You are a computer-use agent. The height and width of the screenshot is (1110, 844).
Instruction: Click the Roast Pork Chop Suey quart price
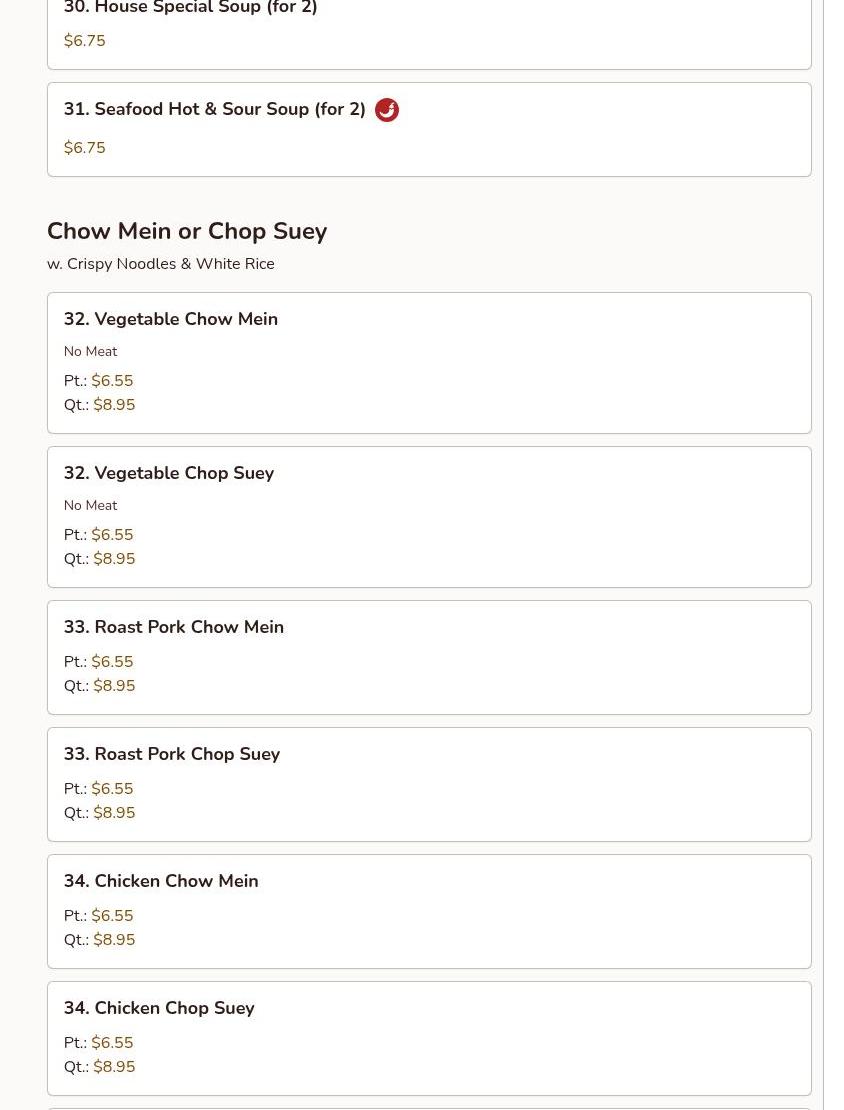click(x=114, y=813)
